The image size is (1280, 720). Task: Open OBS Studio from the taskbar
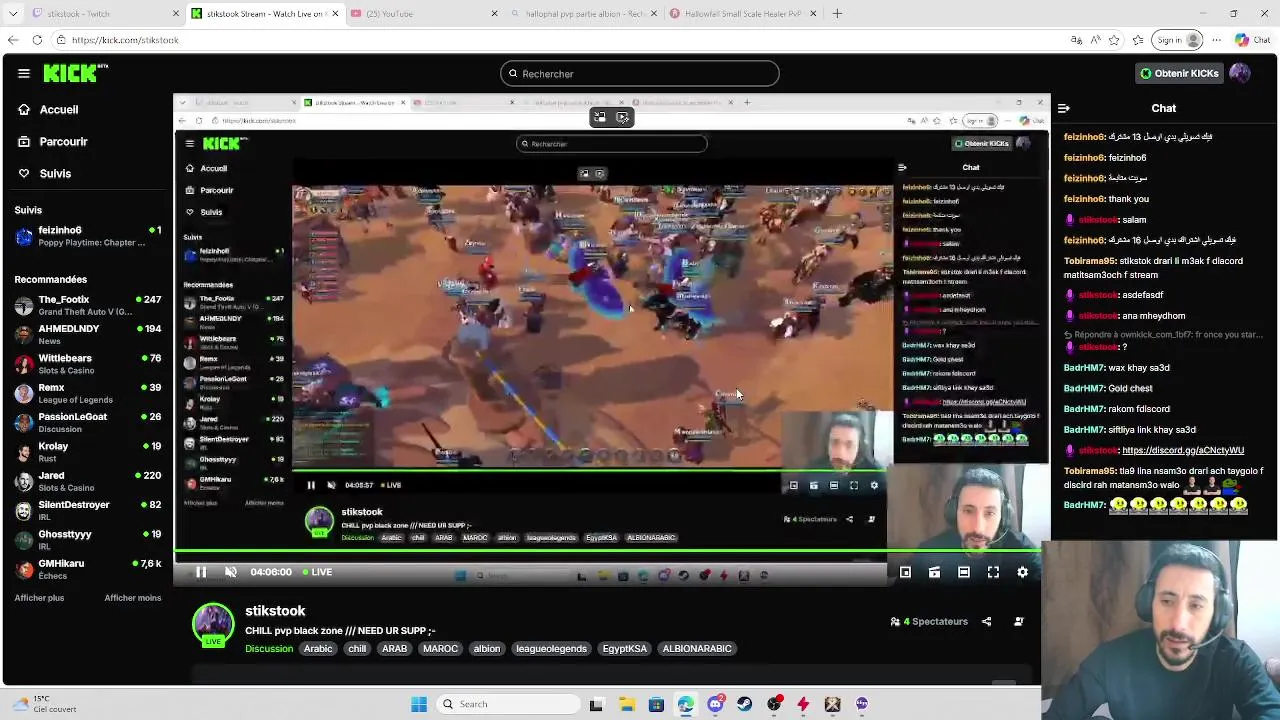click(x=774, y=704)
